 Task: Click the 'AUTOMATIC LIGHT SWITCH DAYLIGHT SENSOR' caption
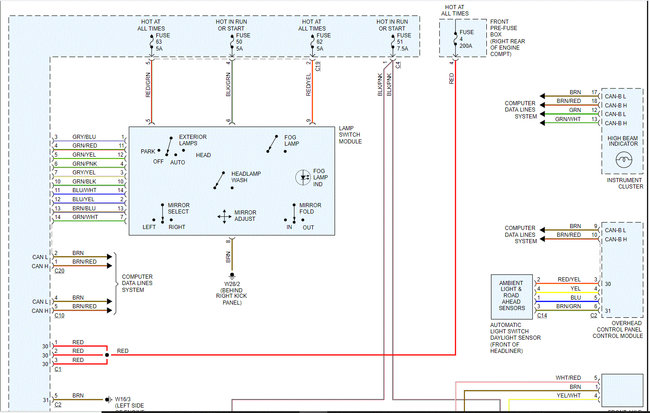(x=515, y=338)
